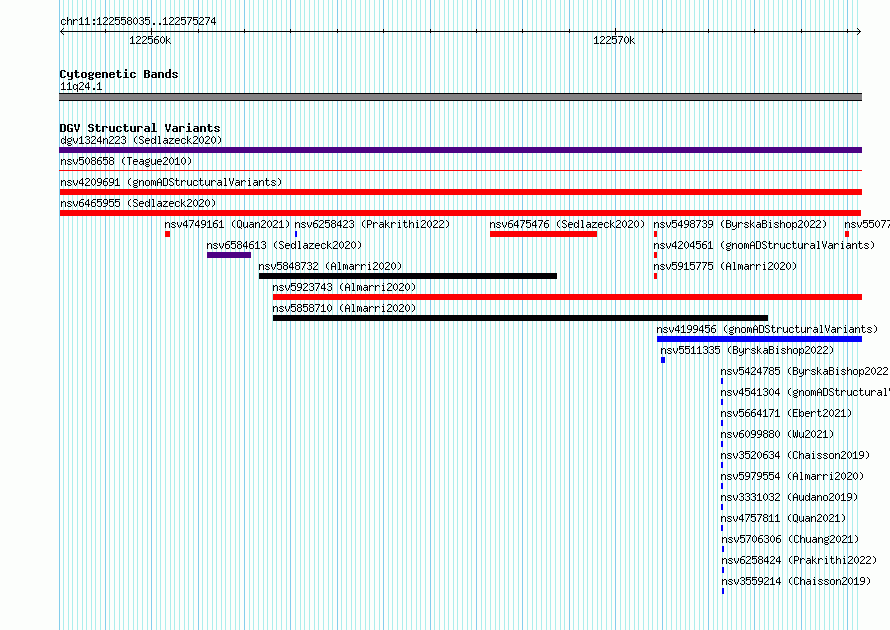Image resolution: width=890 pixels, height=630 pixels.
Task: Click the Cytogenetic Bands track title
Action: tap(119, 74)
